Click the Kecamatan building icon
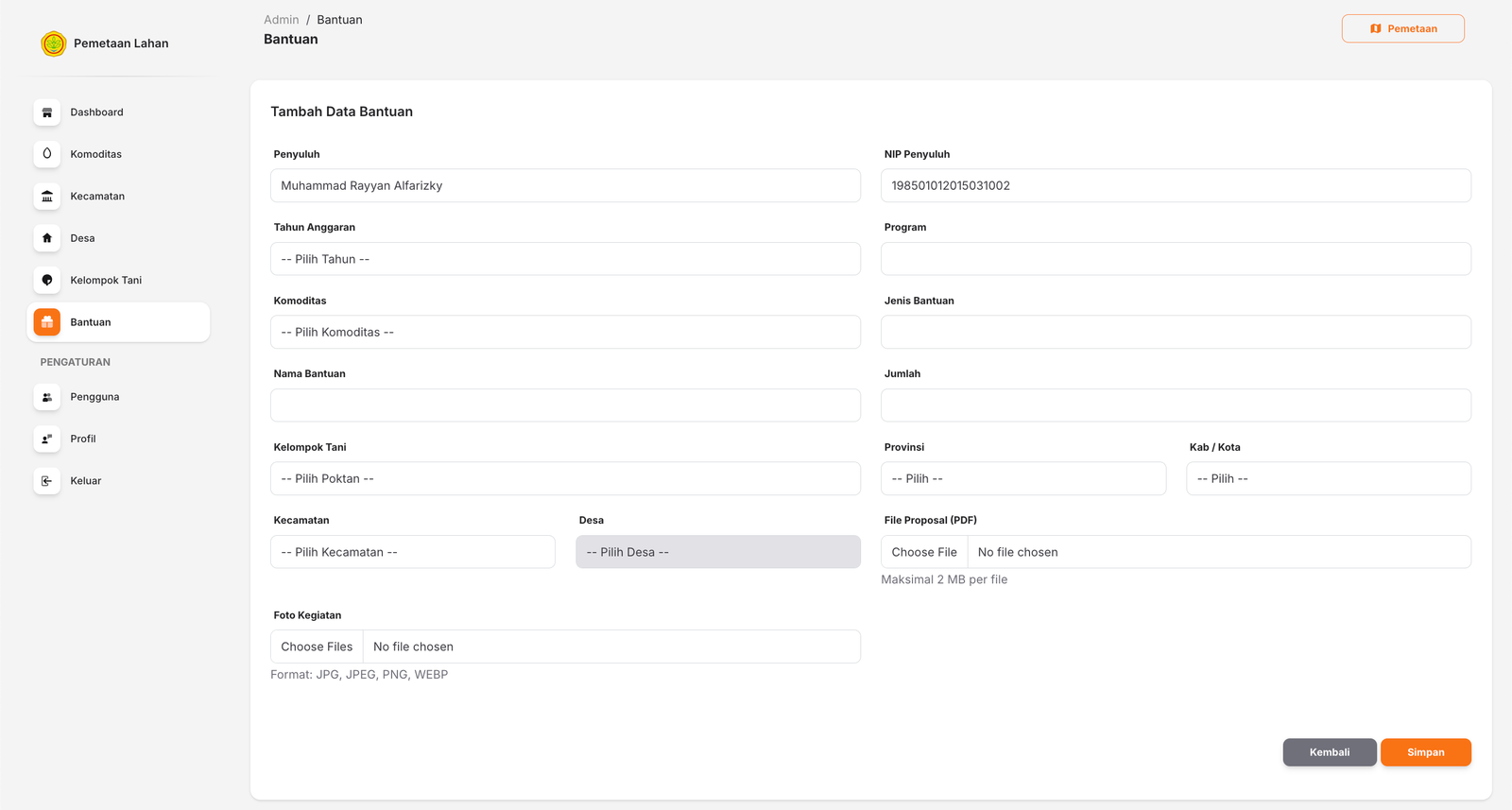Image resolution: width=1512 pixels, height=810 pixels. click(x=47, y=197)
